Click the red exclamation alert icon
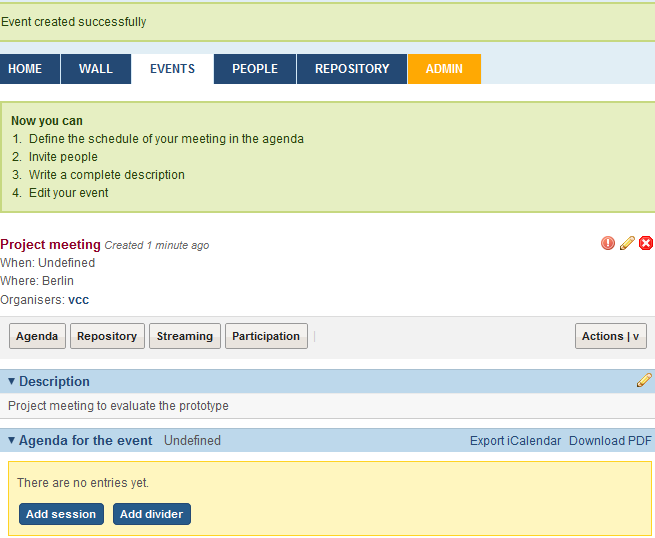Screen dimensions: 655x538 [608, 243]
